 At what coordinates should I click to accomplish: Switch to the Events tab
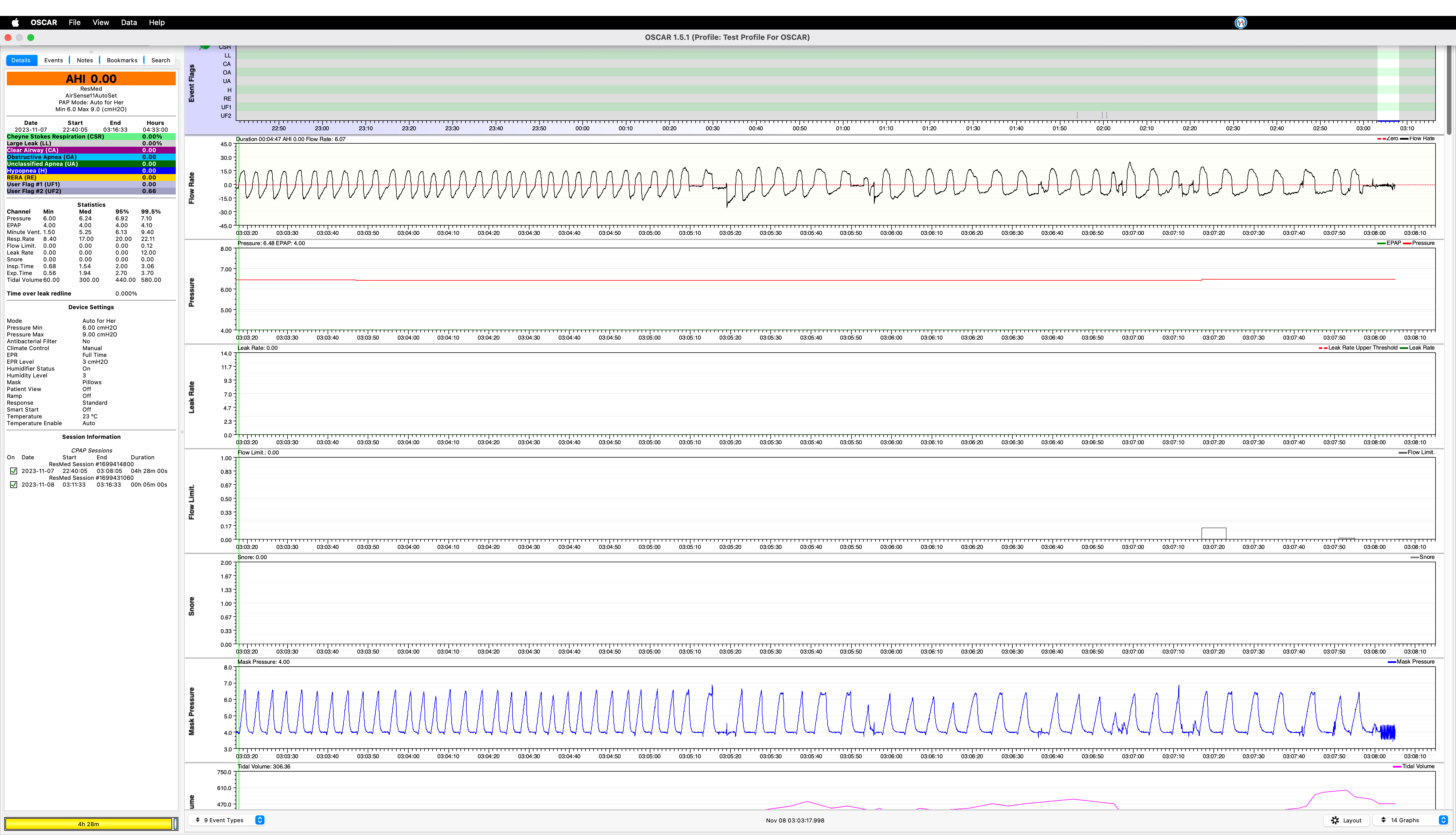[x=53, y=60]
